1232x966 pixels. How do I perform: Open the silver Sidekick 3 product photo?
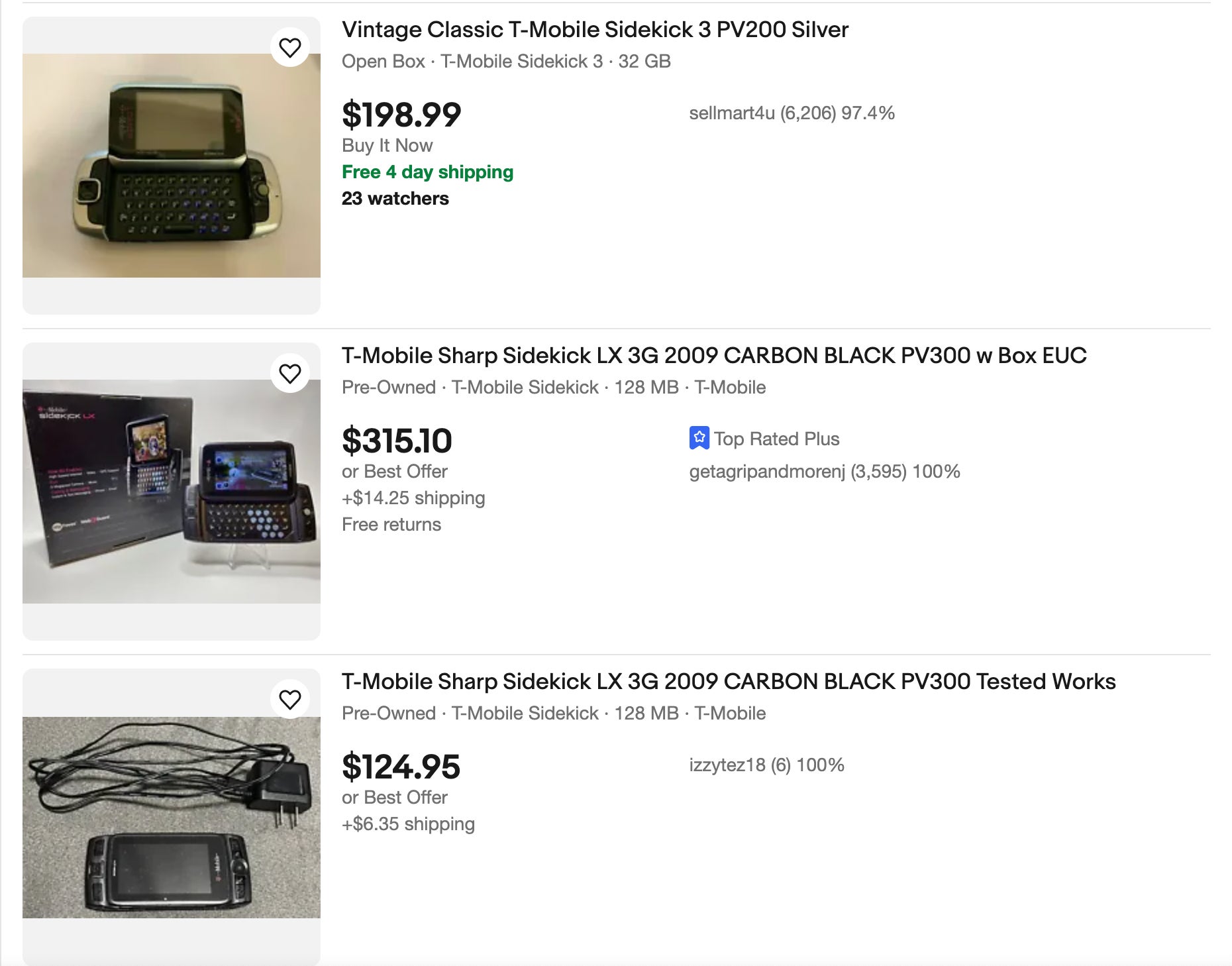(x=172, y=166)
